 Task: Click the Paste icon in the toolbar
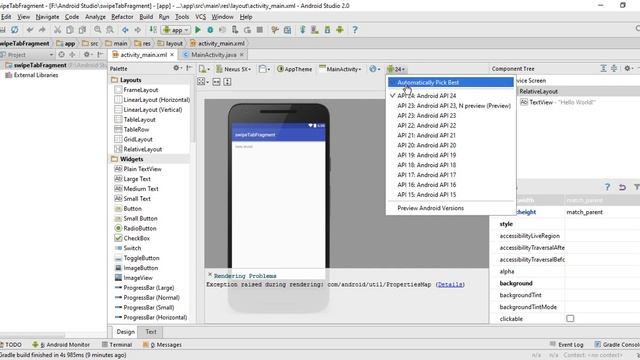point(82,30)
